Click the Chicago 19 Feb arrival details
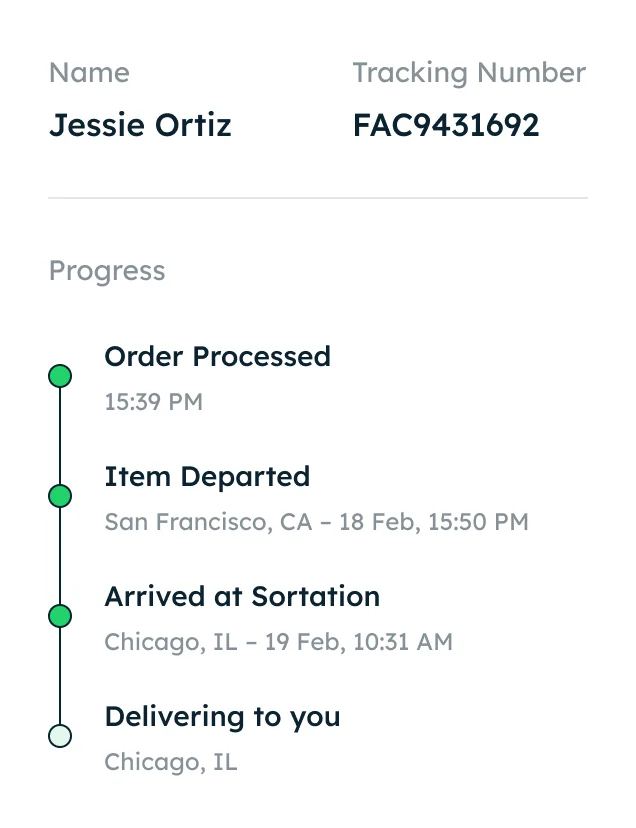This screenshot has width=636, height=828. tap(278, 642)
